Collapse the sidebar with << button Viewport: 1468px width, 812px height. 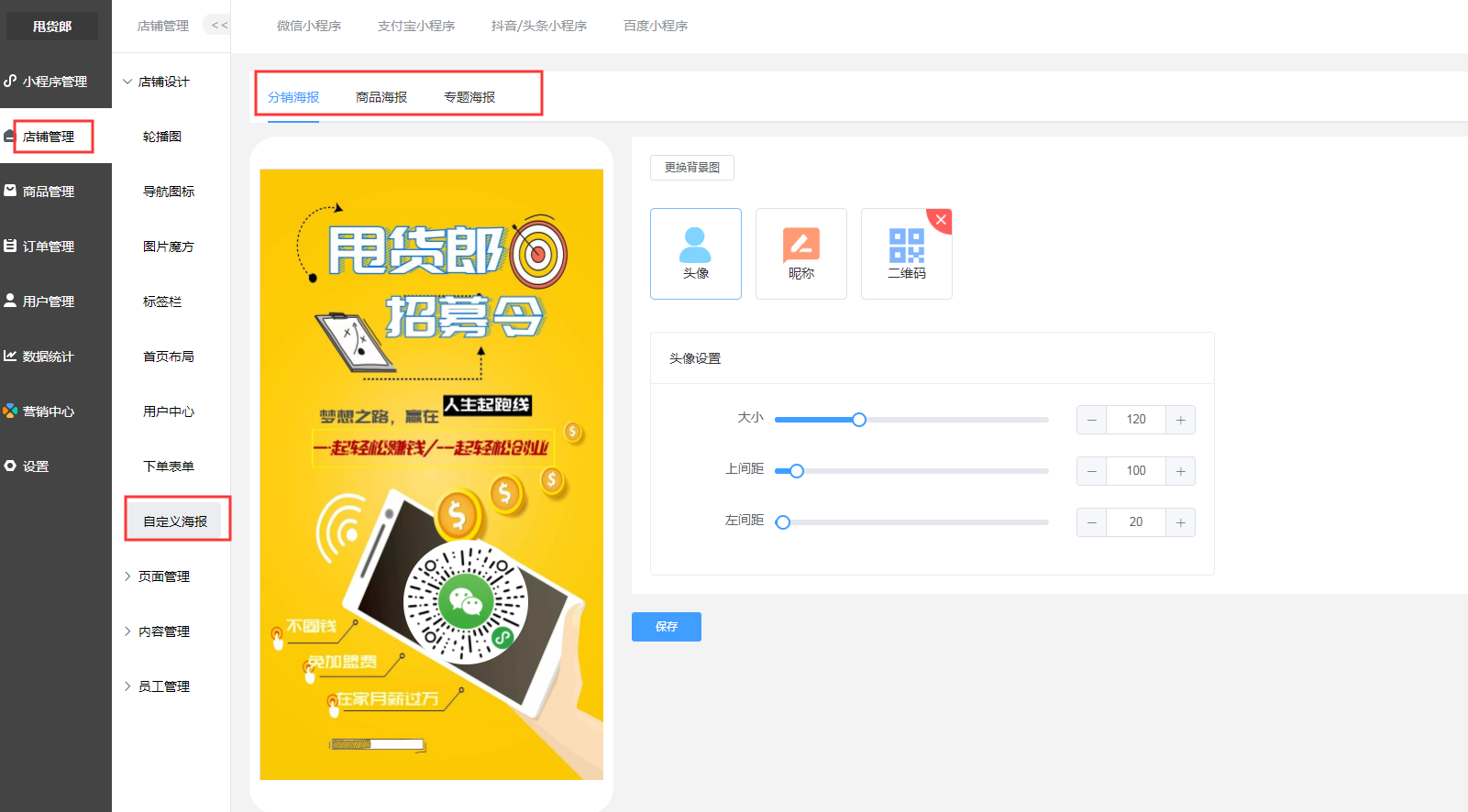click(219, 25)
